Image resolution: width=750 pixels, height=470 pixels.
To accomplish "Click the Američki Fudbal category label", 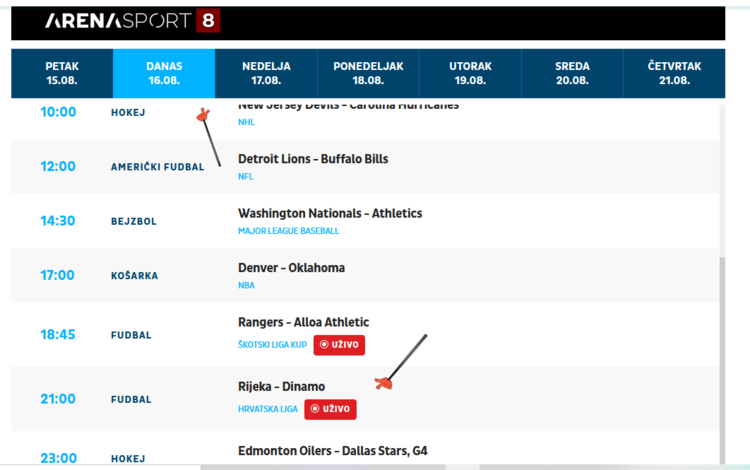I will point(157,167).
